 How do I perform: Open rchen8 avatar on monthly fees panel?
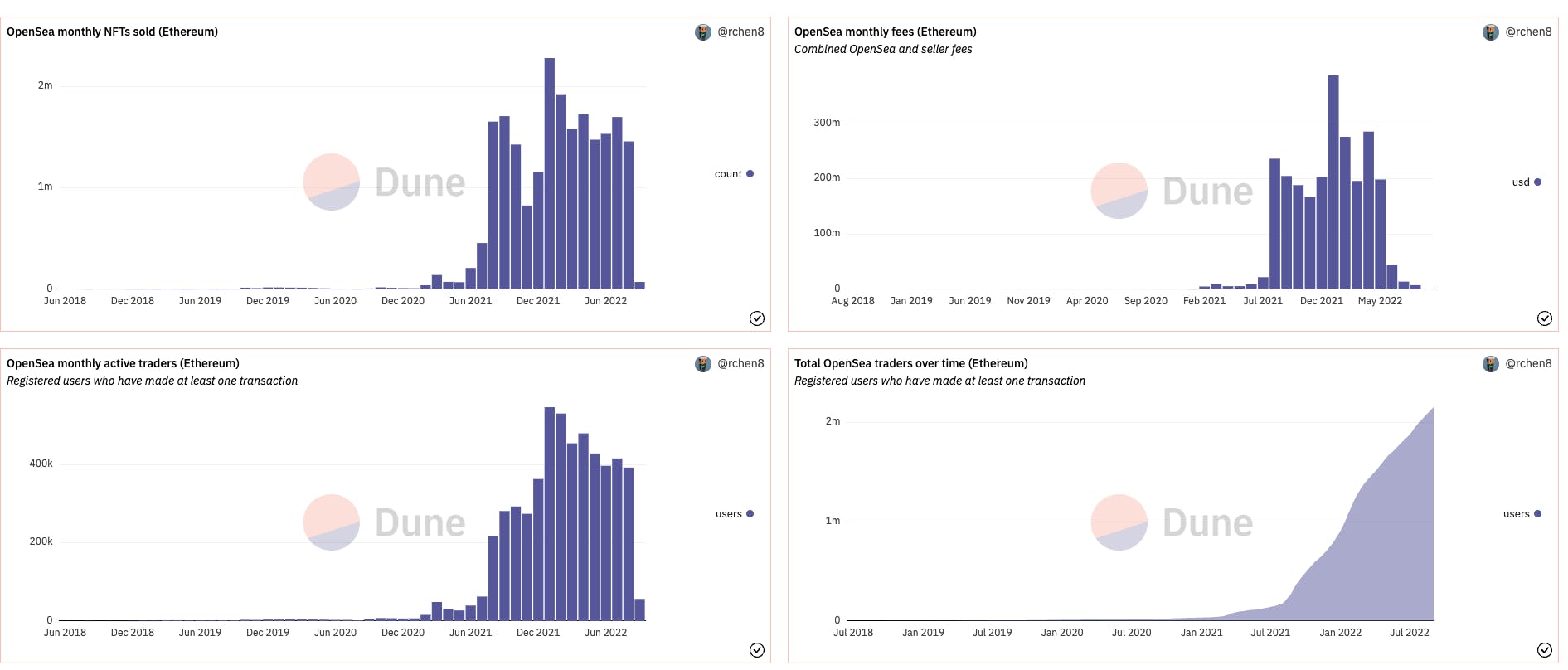pyautogui.click(x=1491, y=32)
